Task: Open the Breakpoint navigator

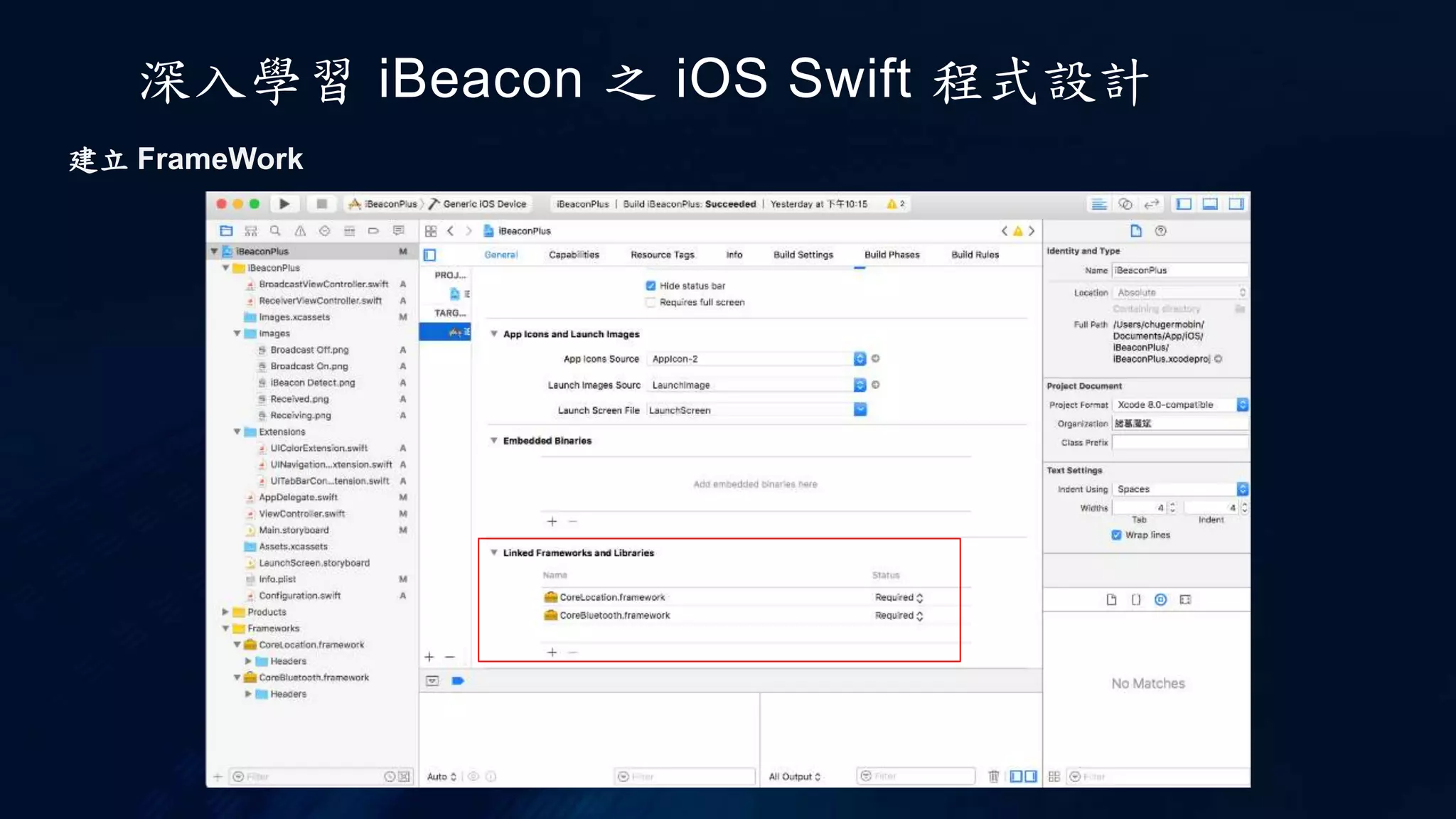Action: point(373,230)
